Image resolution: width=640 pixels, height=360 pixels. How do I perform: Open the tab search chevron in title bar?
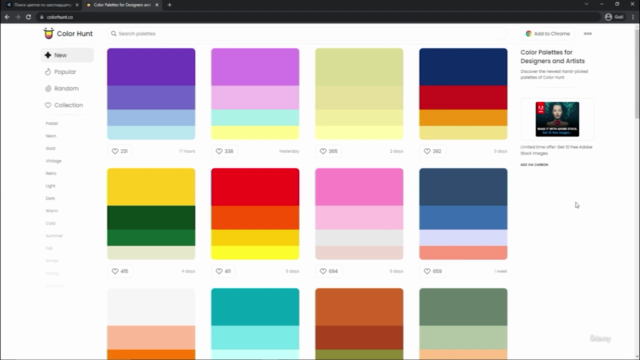click(586, 4)
